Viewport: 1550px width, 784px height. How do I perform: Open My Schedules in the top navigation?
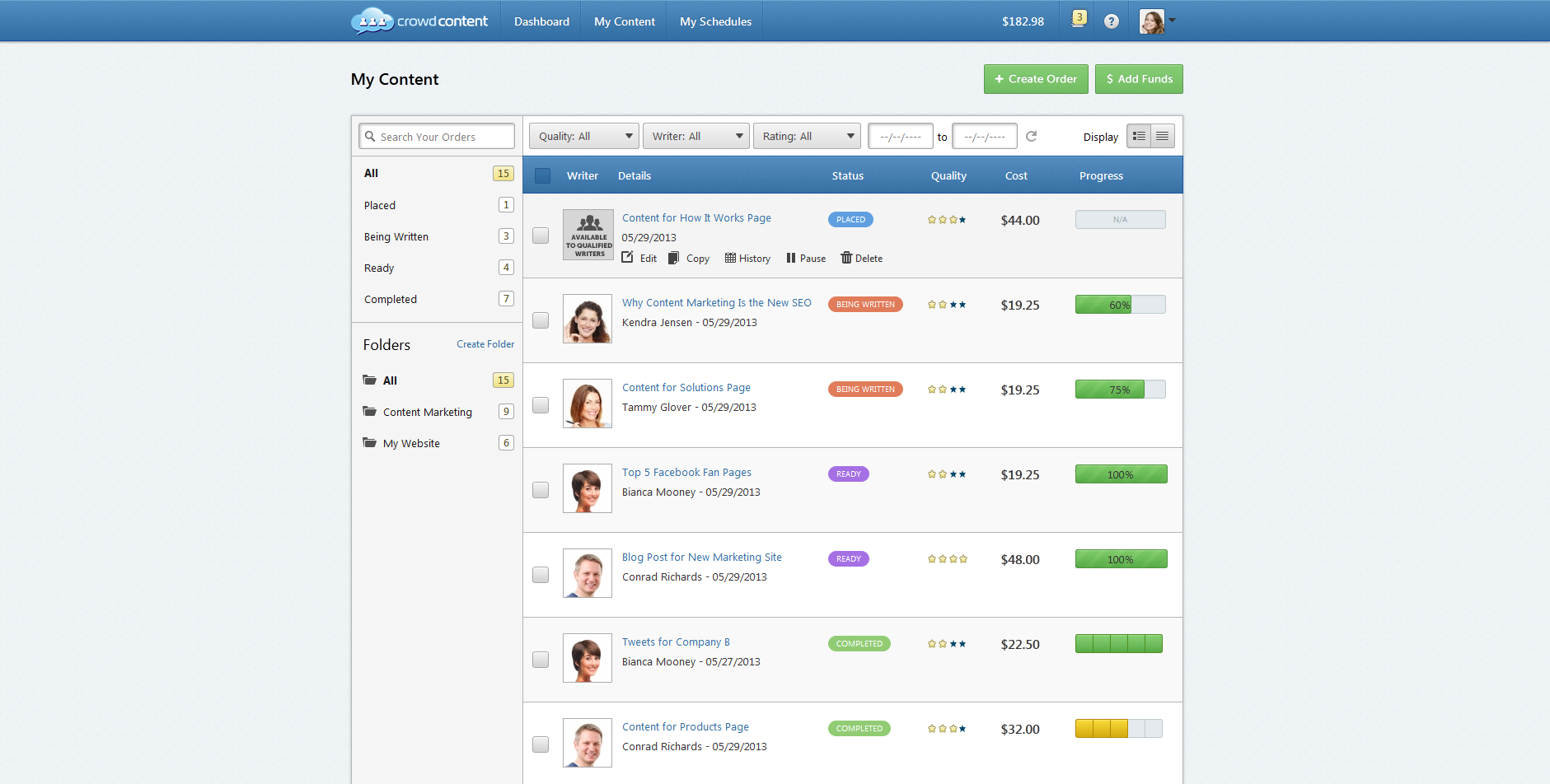coord(715,21)
